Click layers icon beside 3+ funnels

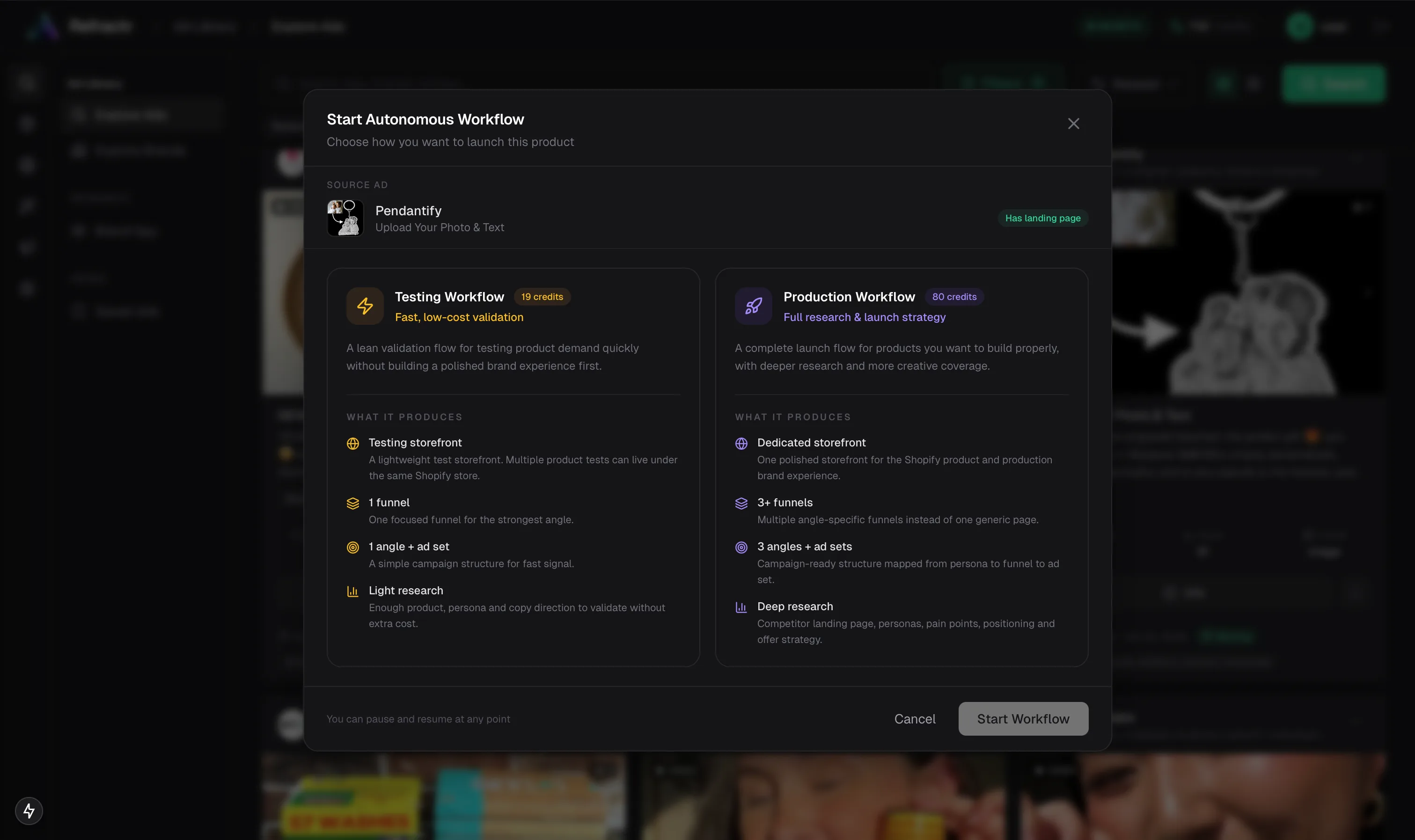pyautogui.click(x=741, y=503)
